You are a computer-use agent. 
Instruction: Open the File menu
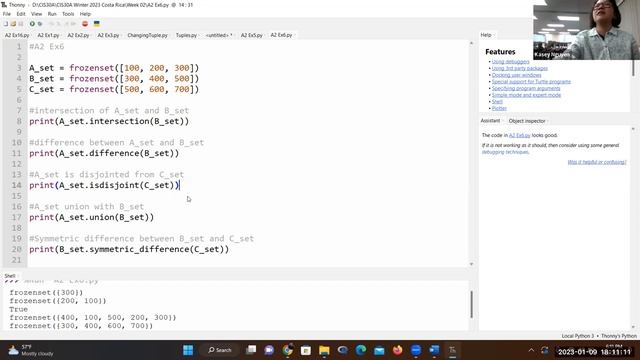point(7,14)
